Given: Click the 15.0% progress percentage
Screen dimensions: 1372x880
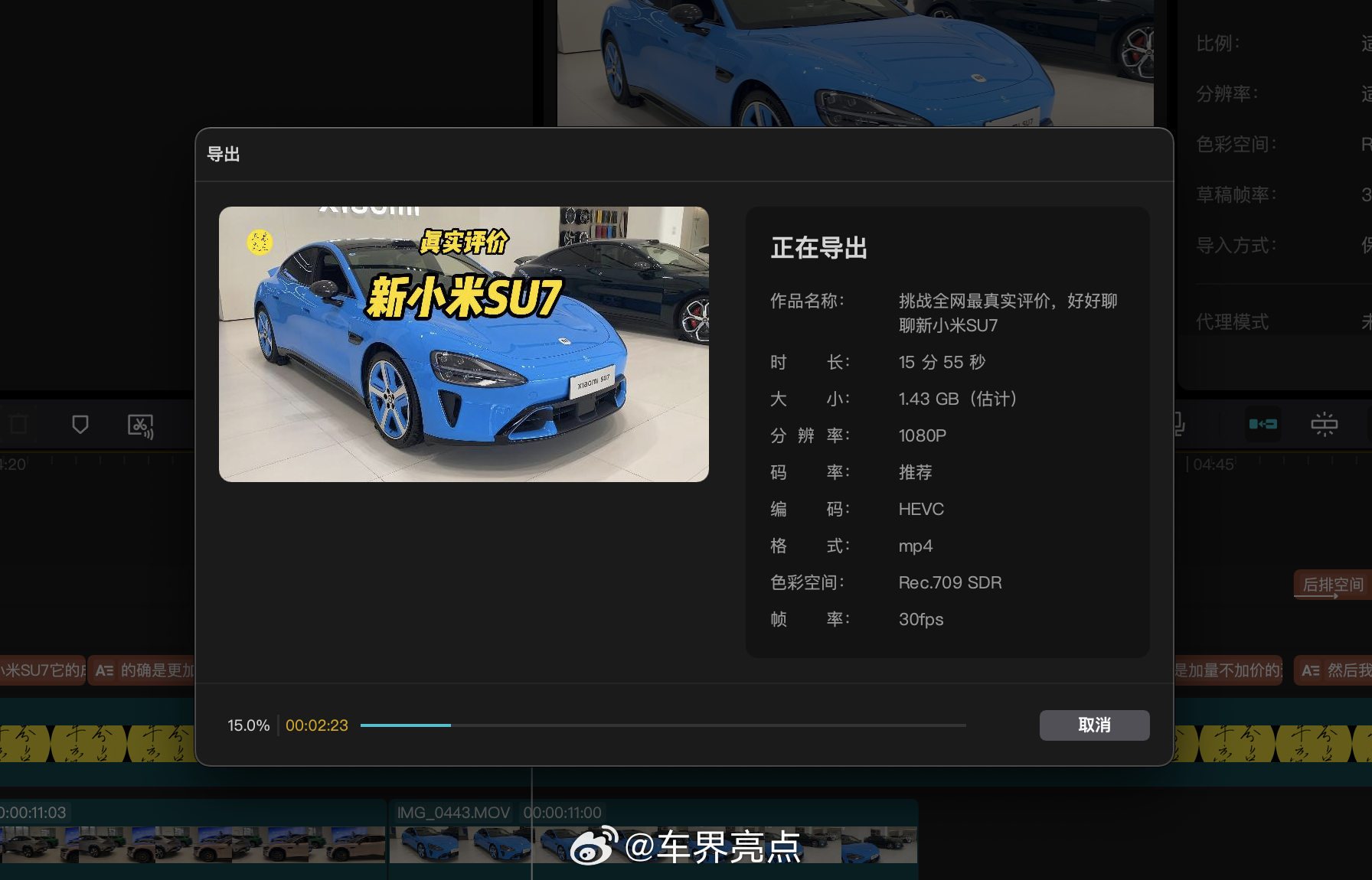Looking at the screenshot, I should point(248,725).
